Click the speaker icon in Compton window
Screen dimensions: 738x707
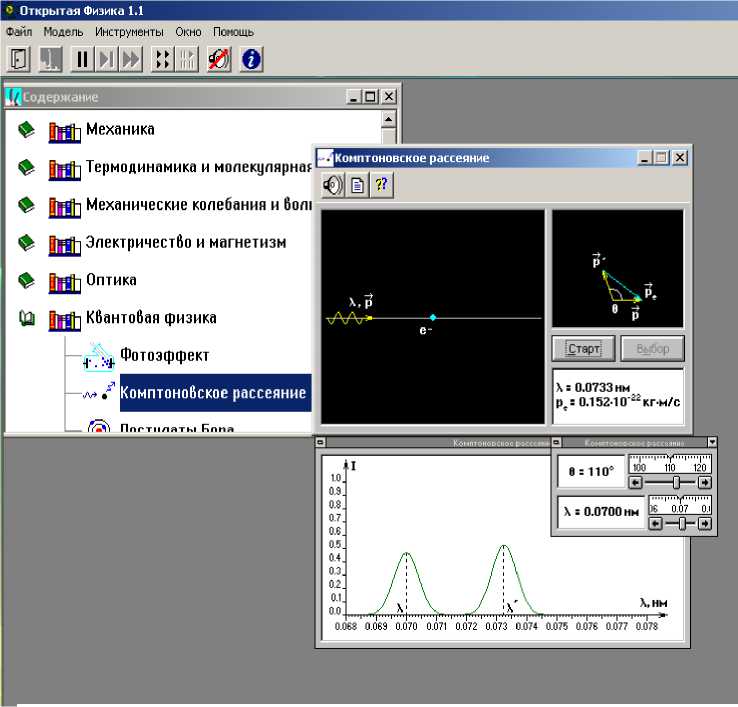point(334,186)
